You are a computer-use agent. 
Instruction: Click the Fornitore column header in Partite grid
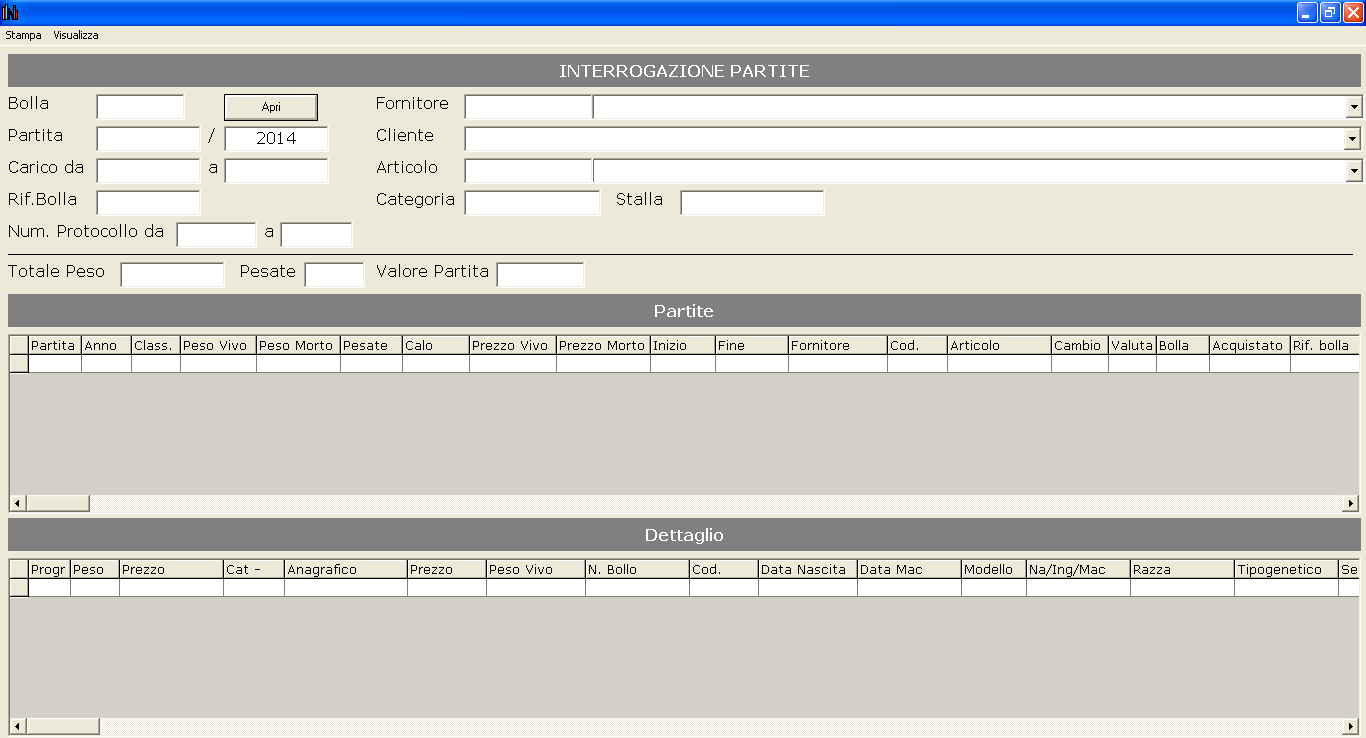click(x=838, y=345)
